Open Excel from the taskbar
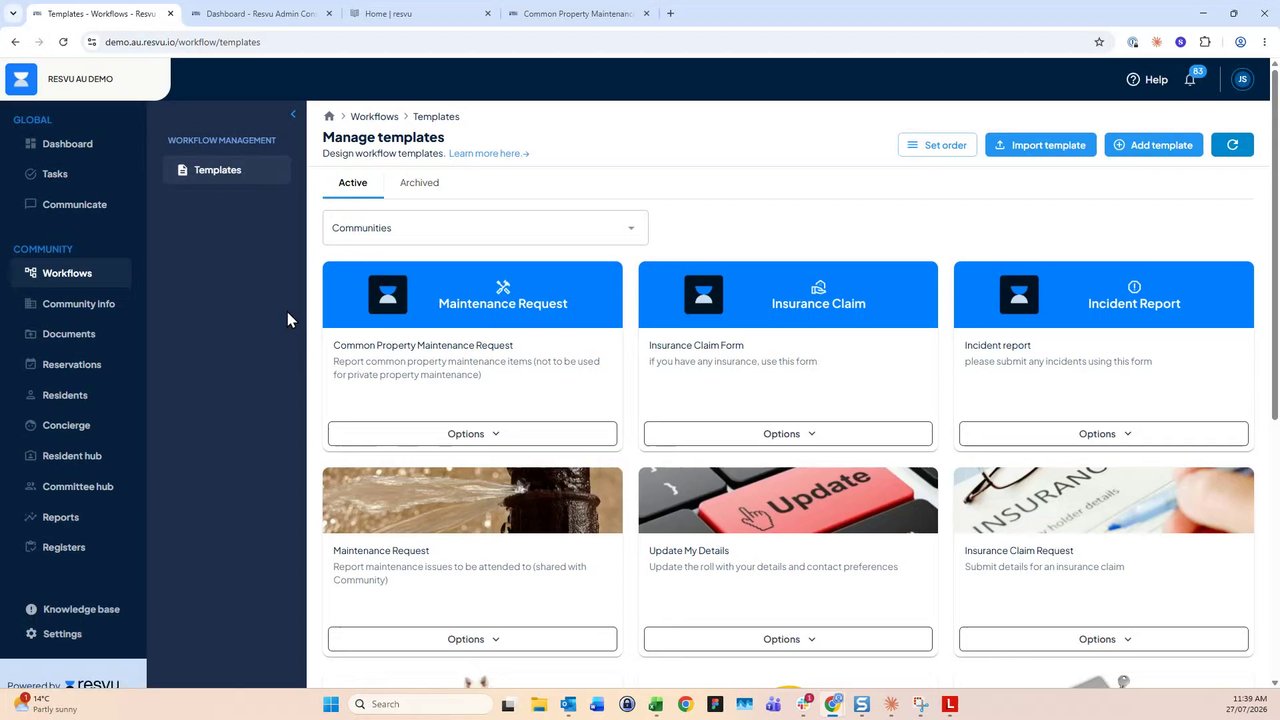This screenshot has height=720, width=1280. 656,704
